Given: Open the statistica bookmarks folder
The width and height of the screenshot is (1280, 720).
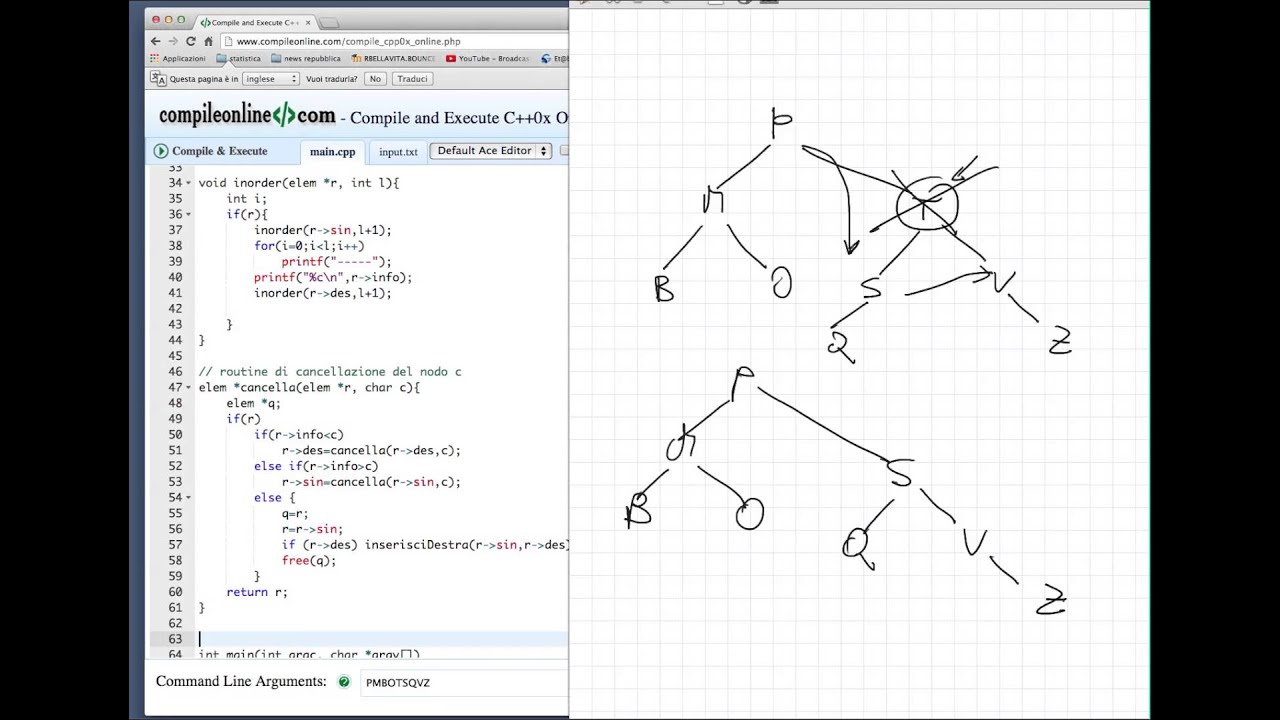Looking at the screenshot, I should tap(238, 59).
